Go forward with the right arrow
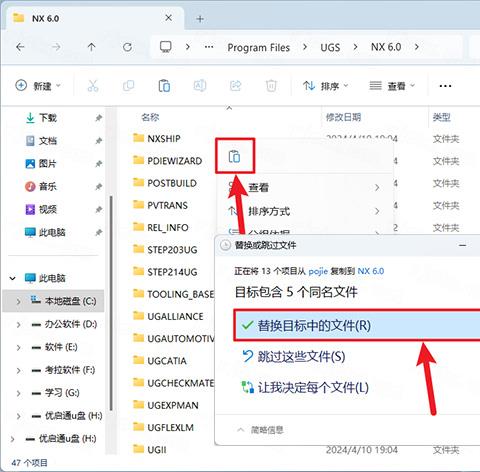 56,47
